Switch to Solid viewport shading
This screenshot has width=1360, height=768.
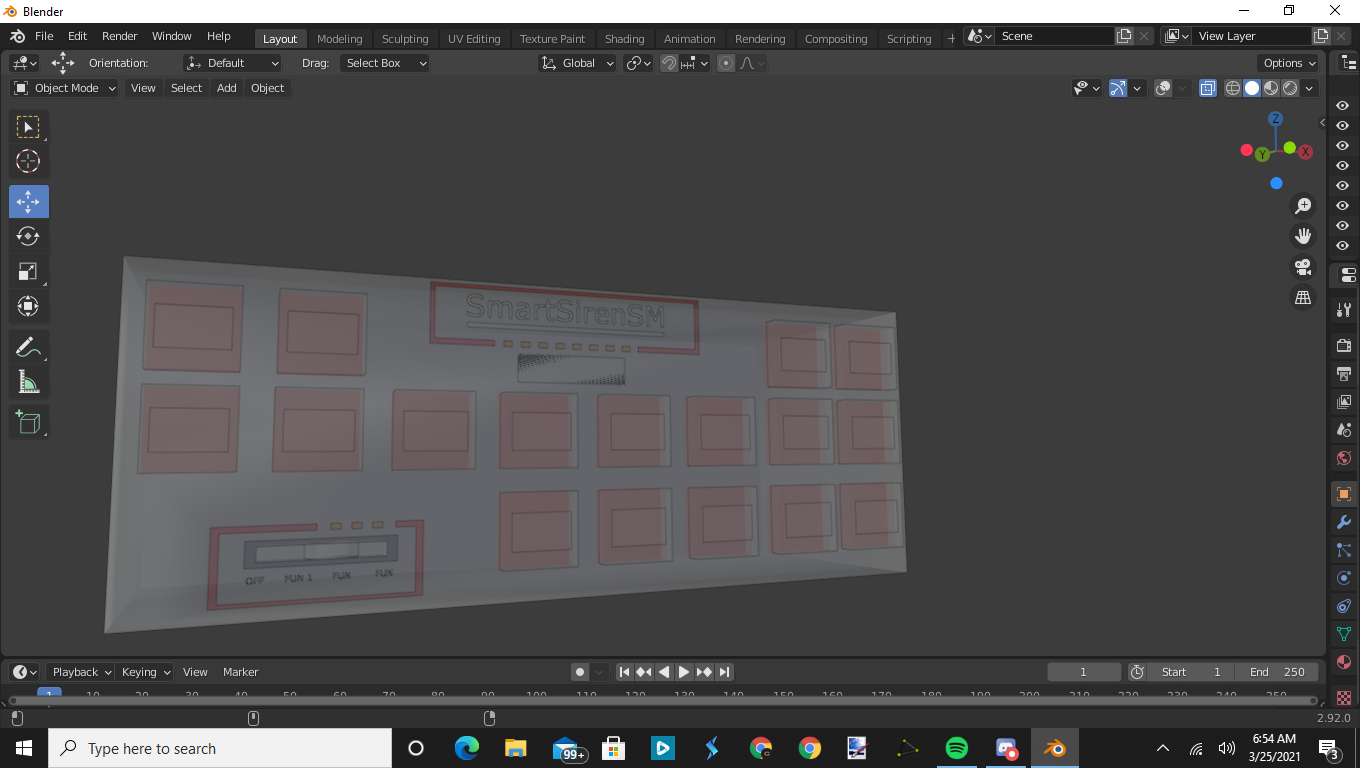[1252, 88]
